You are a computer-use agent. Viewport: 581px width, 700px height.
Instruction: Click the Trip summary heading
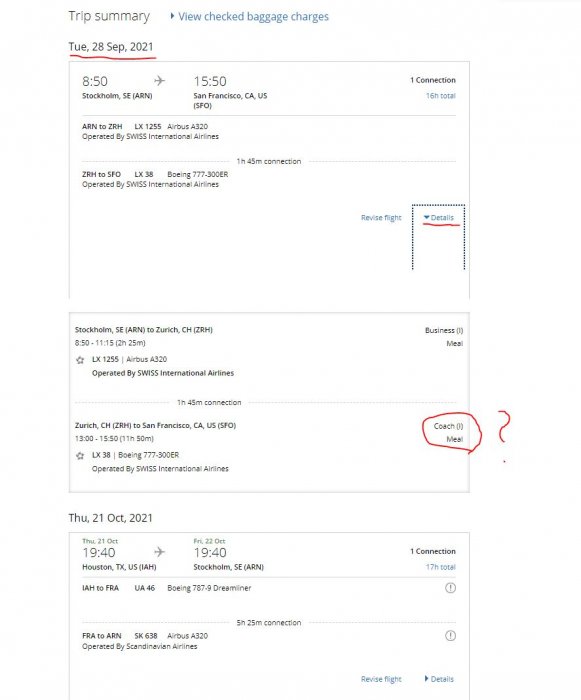tap(109, 17)
